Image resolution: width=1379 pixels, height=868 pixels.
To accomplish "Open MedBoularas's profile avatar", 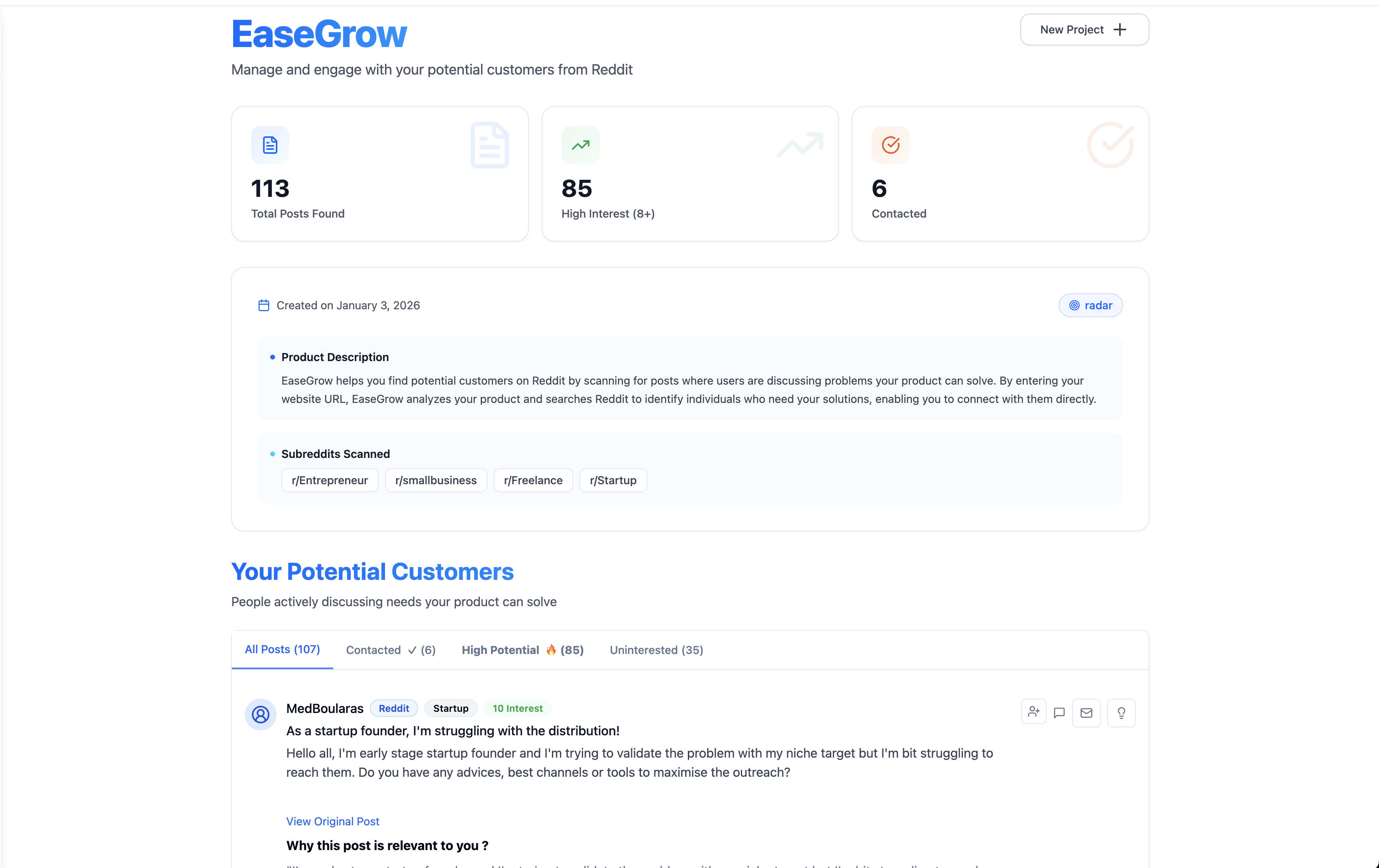I will tap(261, 715).
